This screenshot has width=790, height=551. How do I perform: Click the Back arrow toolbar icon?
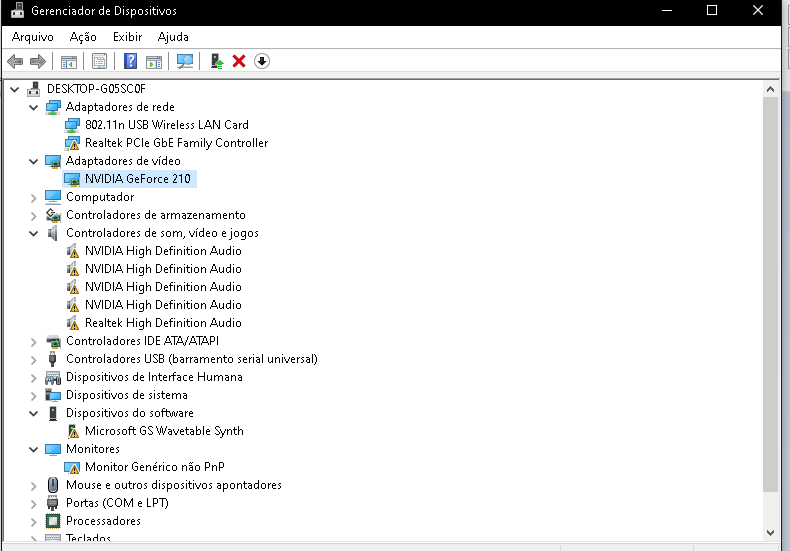(15, 61)
